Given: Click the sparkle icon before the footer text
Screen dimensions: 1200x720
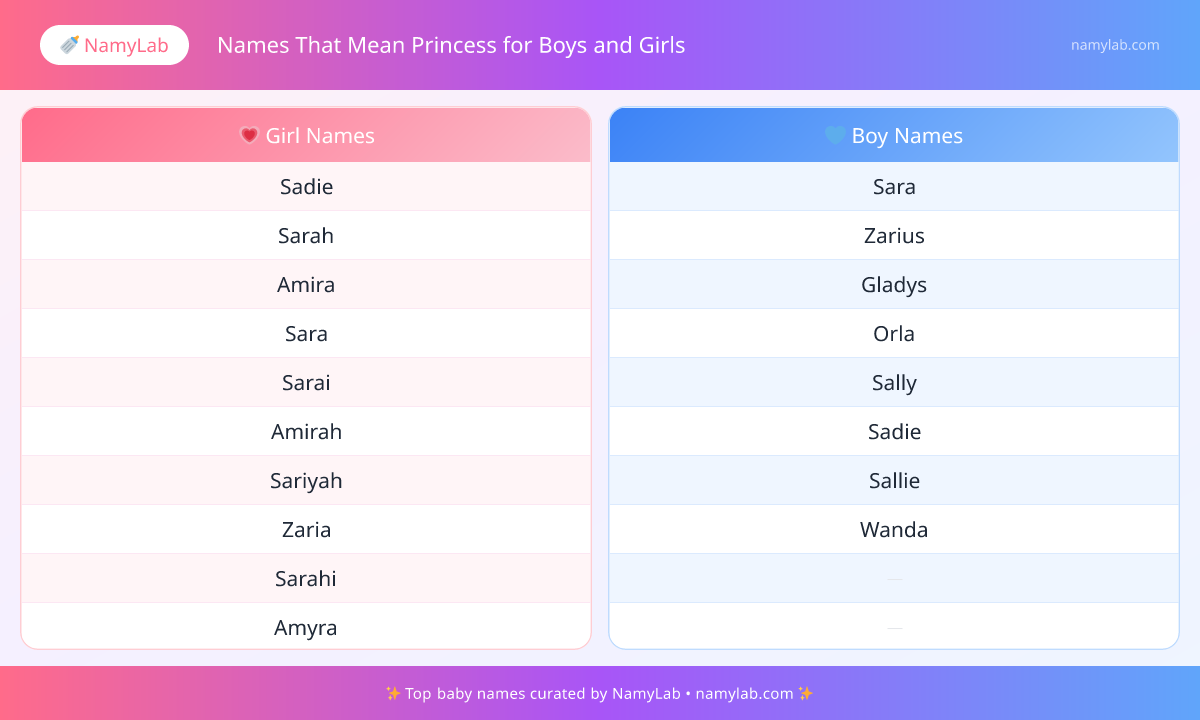Looking at the screenshot, I should (393, 693).
